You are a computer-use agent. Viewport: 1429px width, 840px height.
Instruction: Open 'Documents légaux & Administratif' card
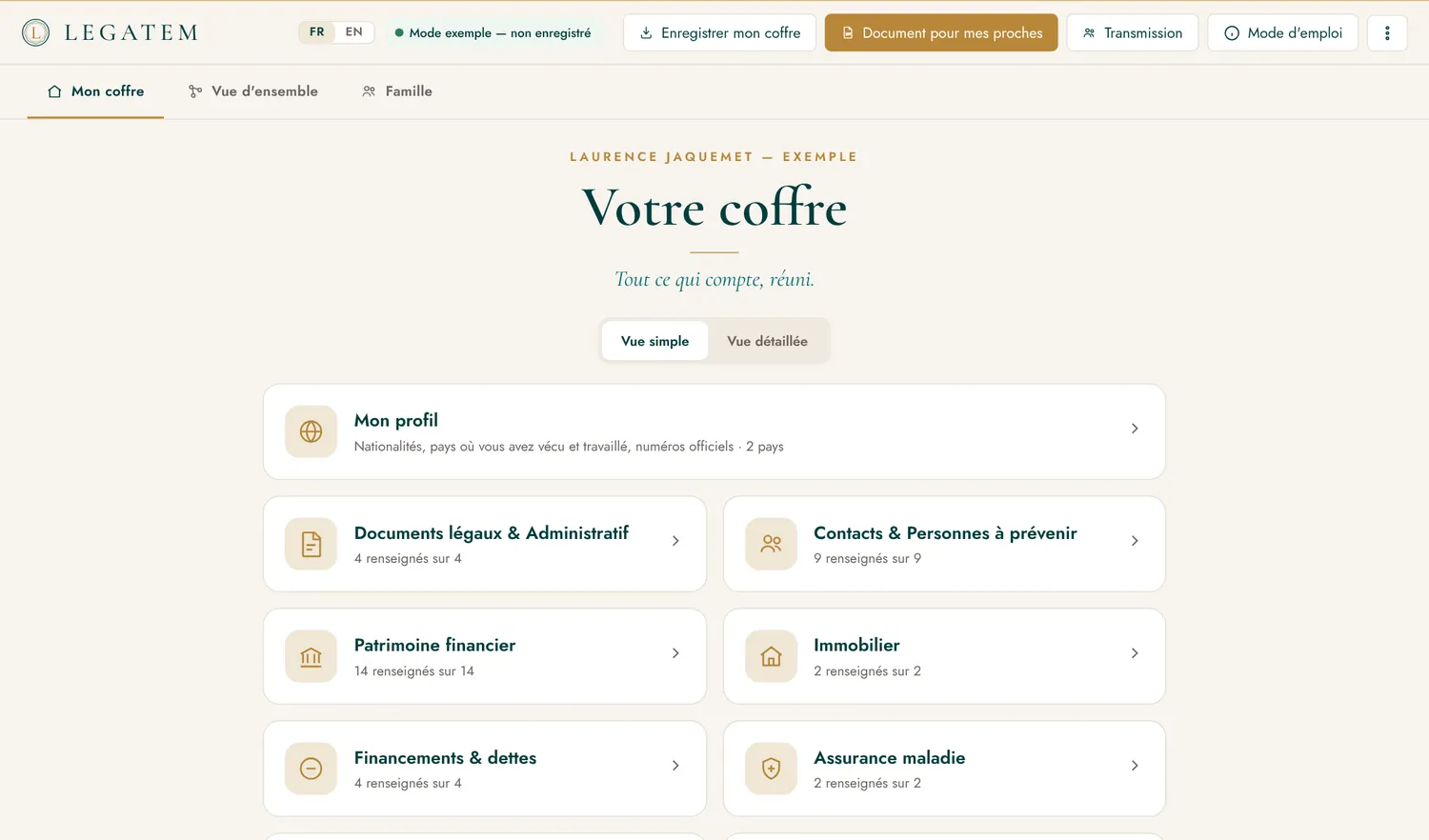485,544
